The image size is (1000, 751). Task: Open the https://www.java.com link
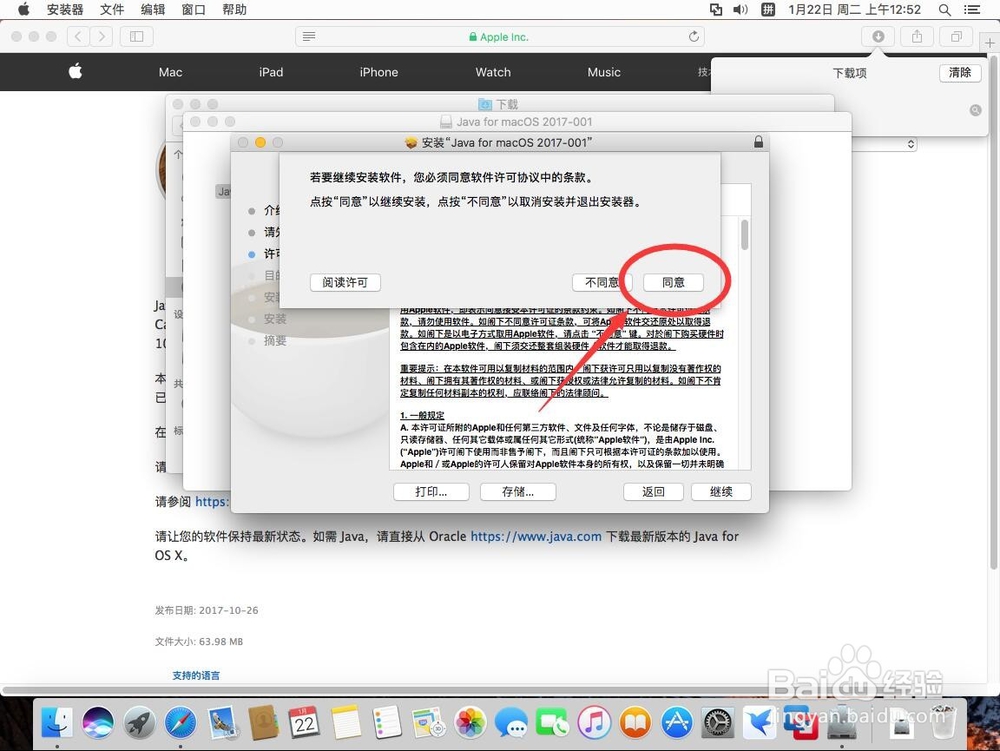[535, 536]
